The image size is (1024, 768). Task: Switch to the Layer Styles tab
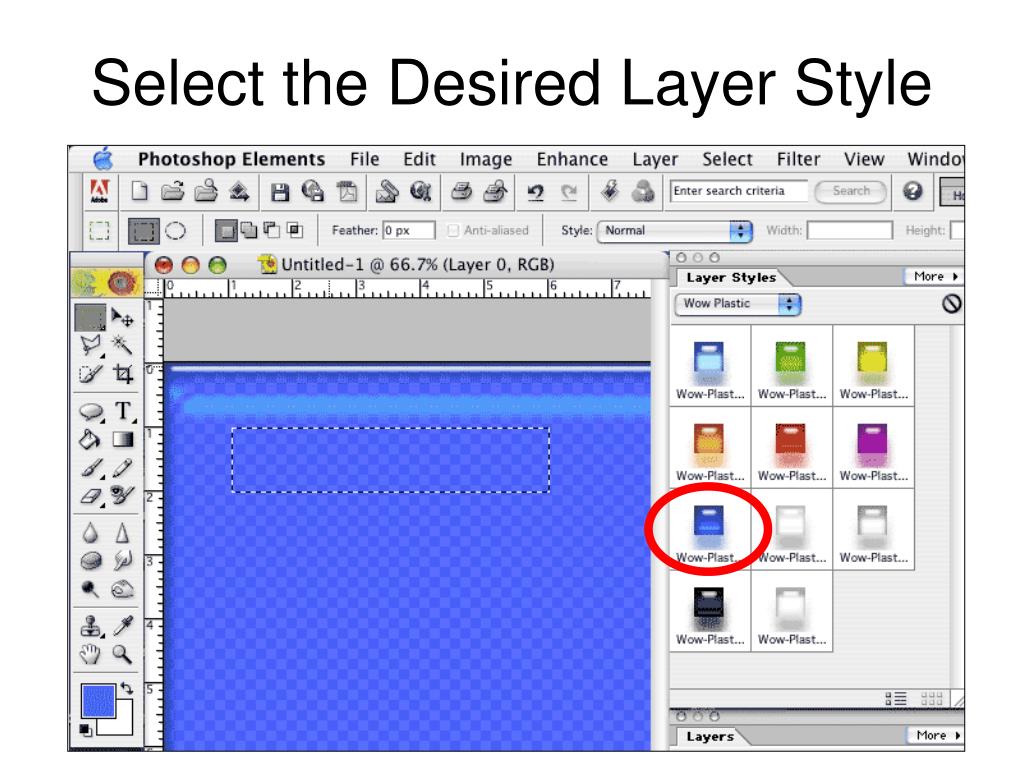click(731, 278)
